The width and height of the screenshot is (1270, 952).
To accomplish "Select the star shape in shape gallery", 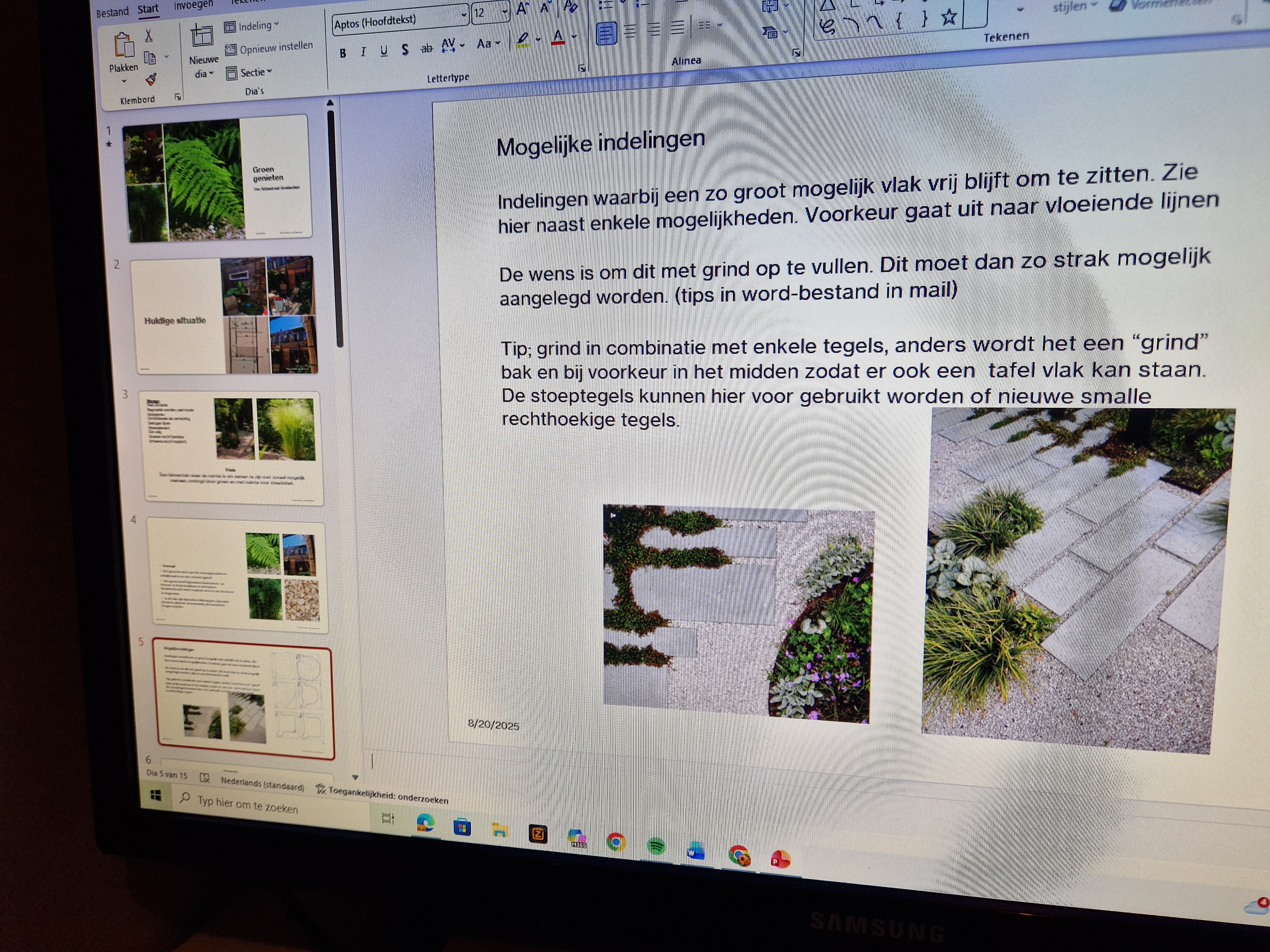I will coord(948,18).
